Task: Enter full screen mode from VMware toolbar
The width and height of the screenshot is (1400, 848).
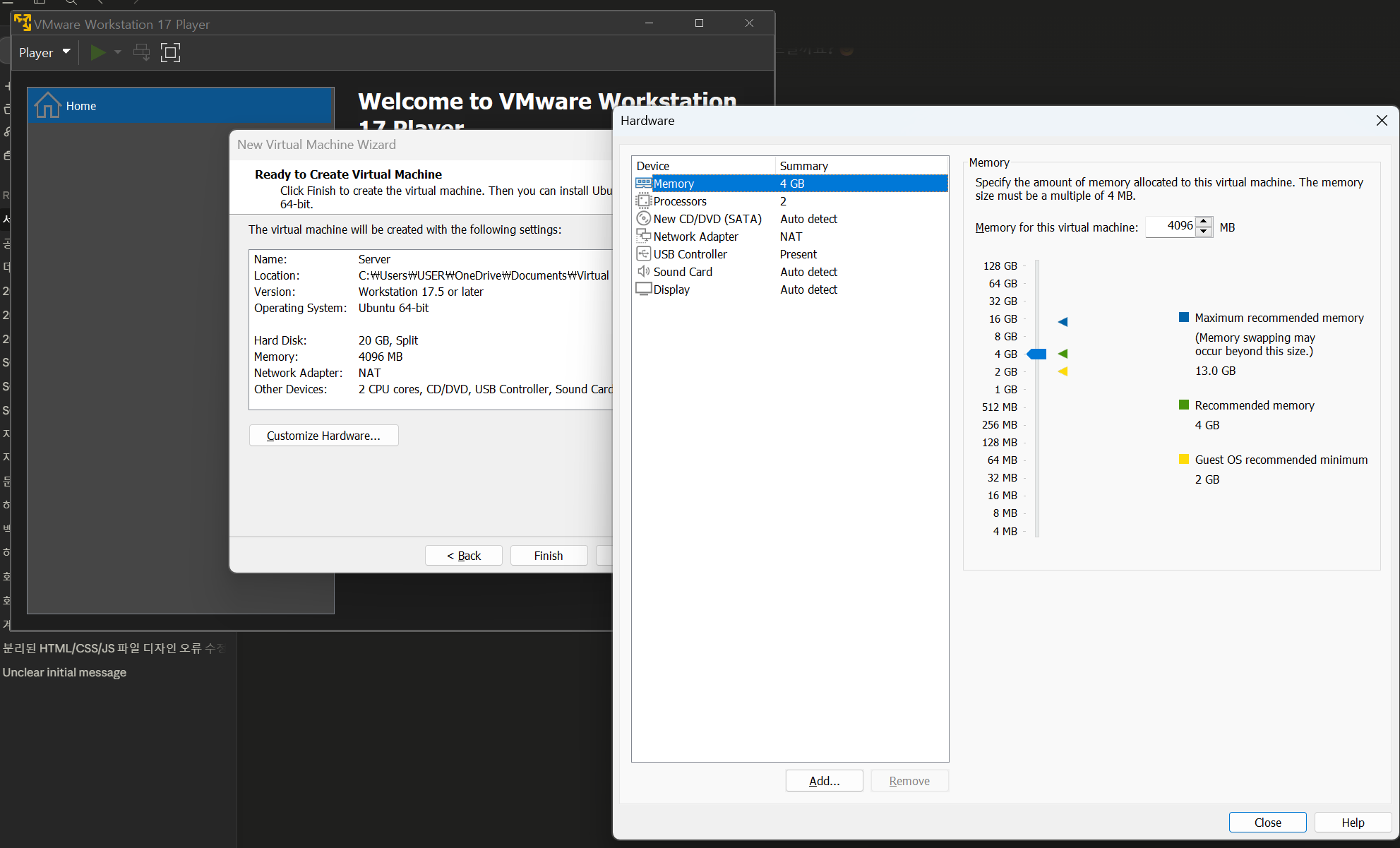Action: coord(170,52)
